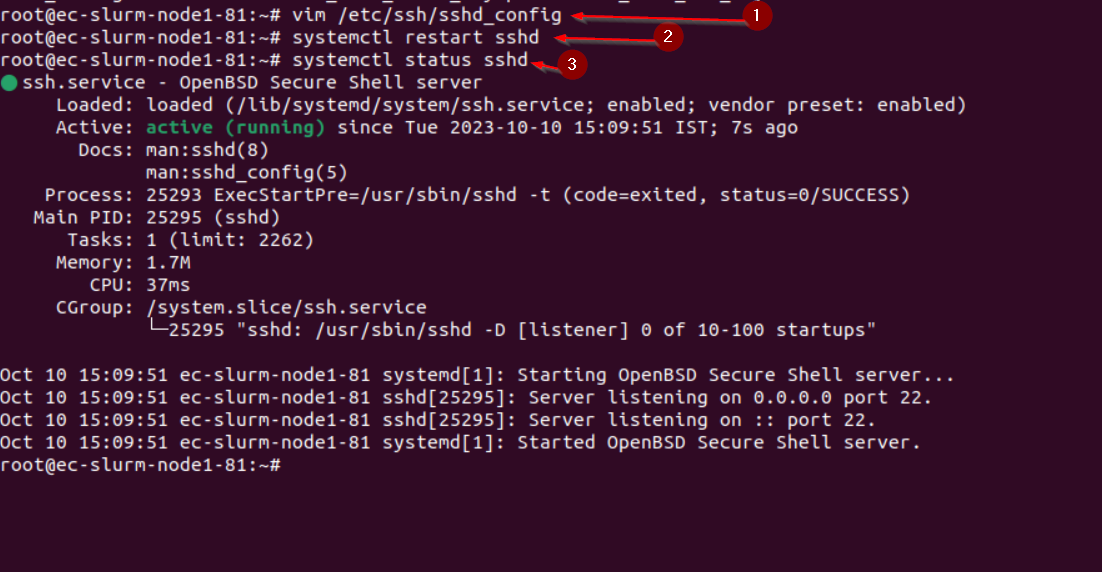
Task: Click the /etc/ssh/sshd_config file path
Action: 450,15
